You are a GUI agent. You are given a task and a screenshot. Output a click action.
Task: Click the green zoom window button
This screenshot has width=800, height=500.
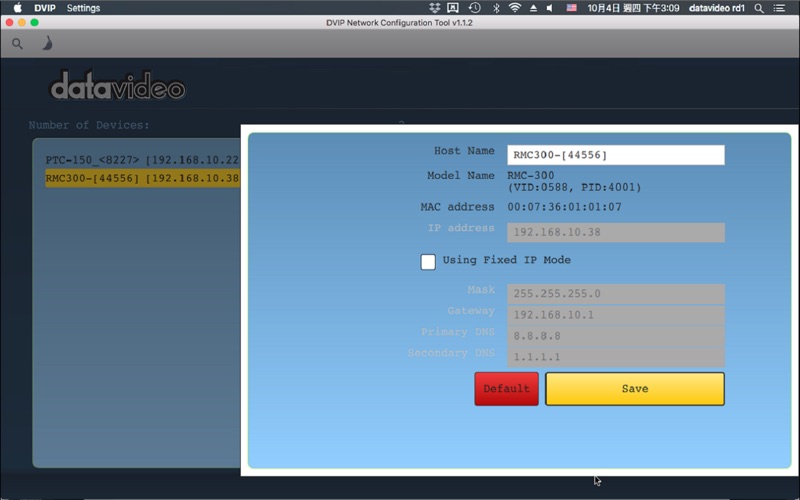coord(34,22)
